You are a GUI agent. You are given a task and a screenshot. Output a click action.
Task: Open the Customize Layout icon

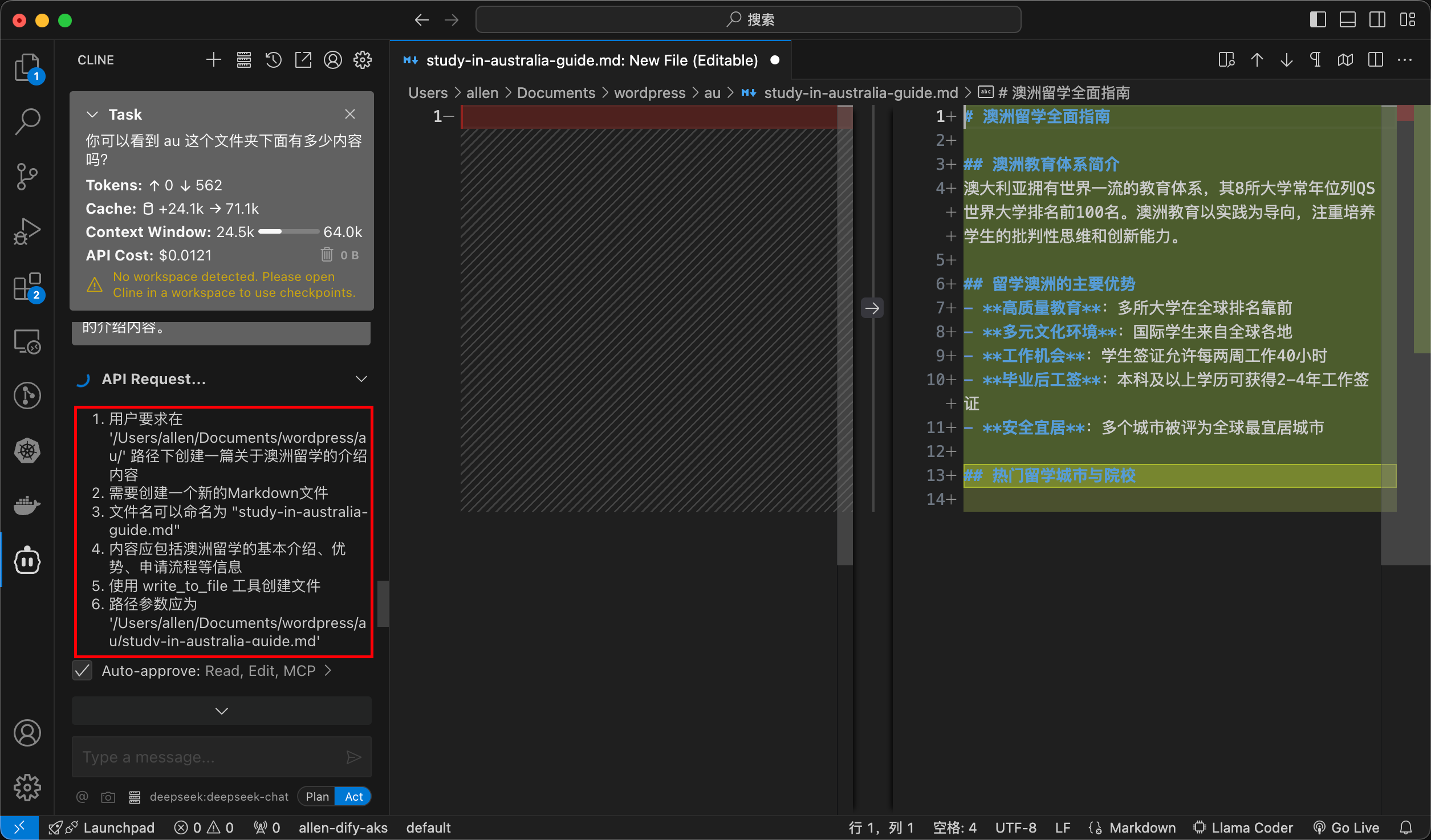point(1407,19)
